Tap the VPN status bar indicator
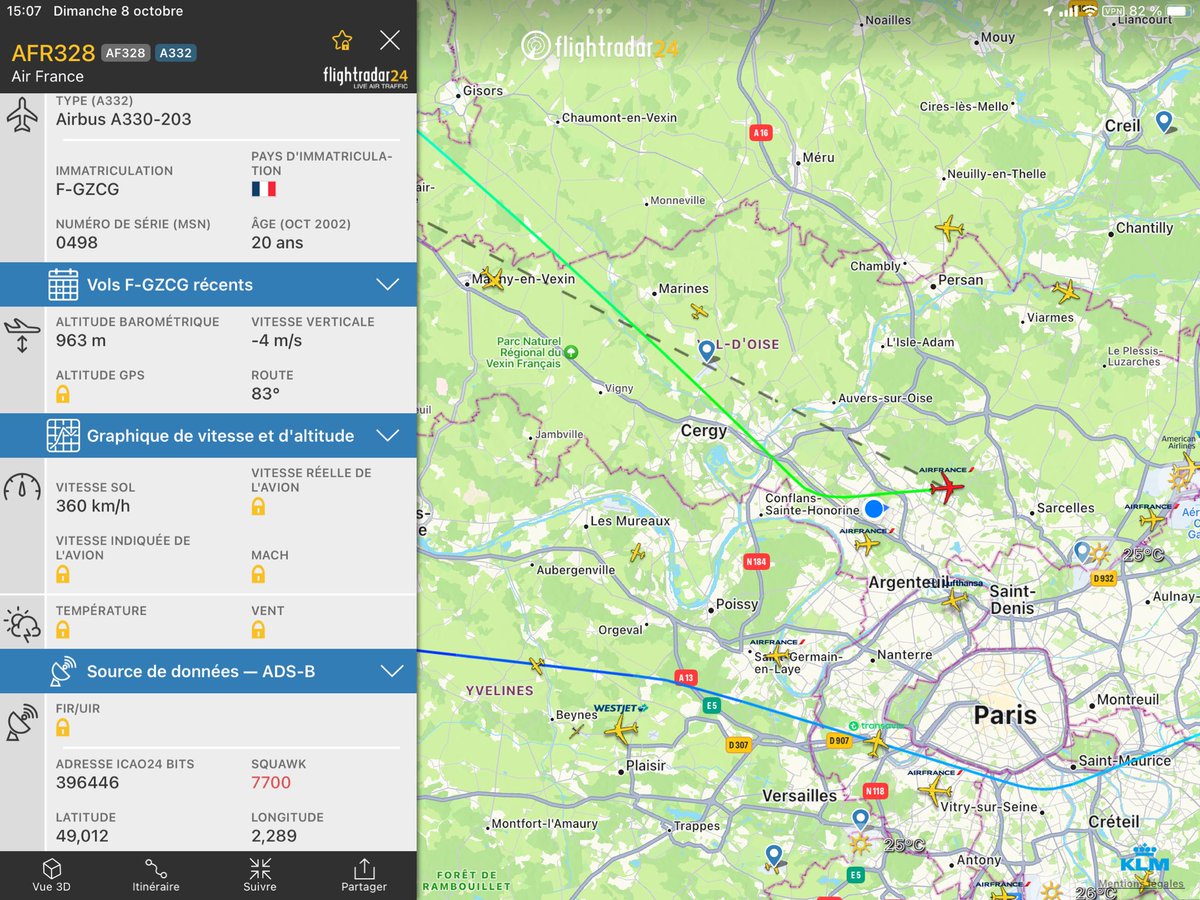 [x=1113, y=11]
